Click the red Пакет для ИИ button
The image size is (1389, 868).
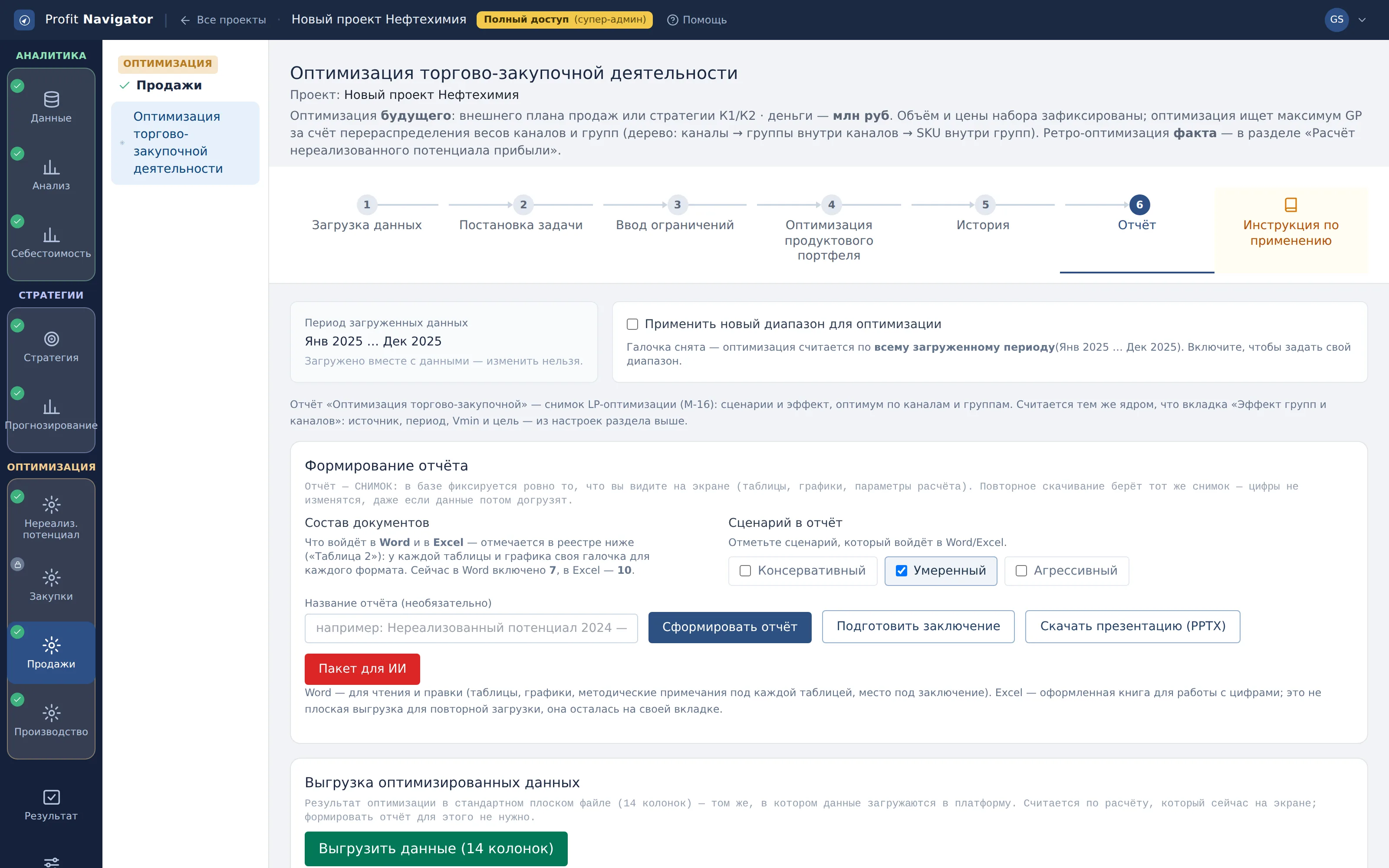tap(362, 669)
